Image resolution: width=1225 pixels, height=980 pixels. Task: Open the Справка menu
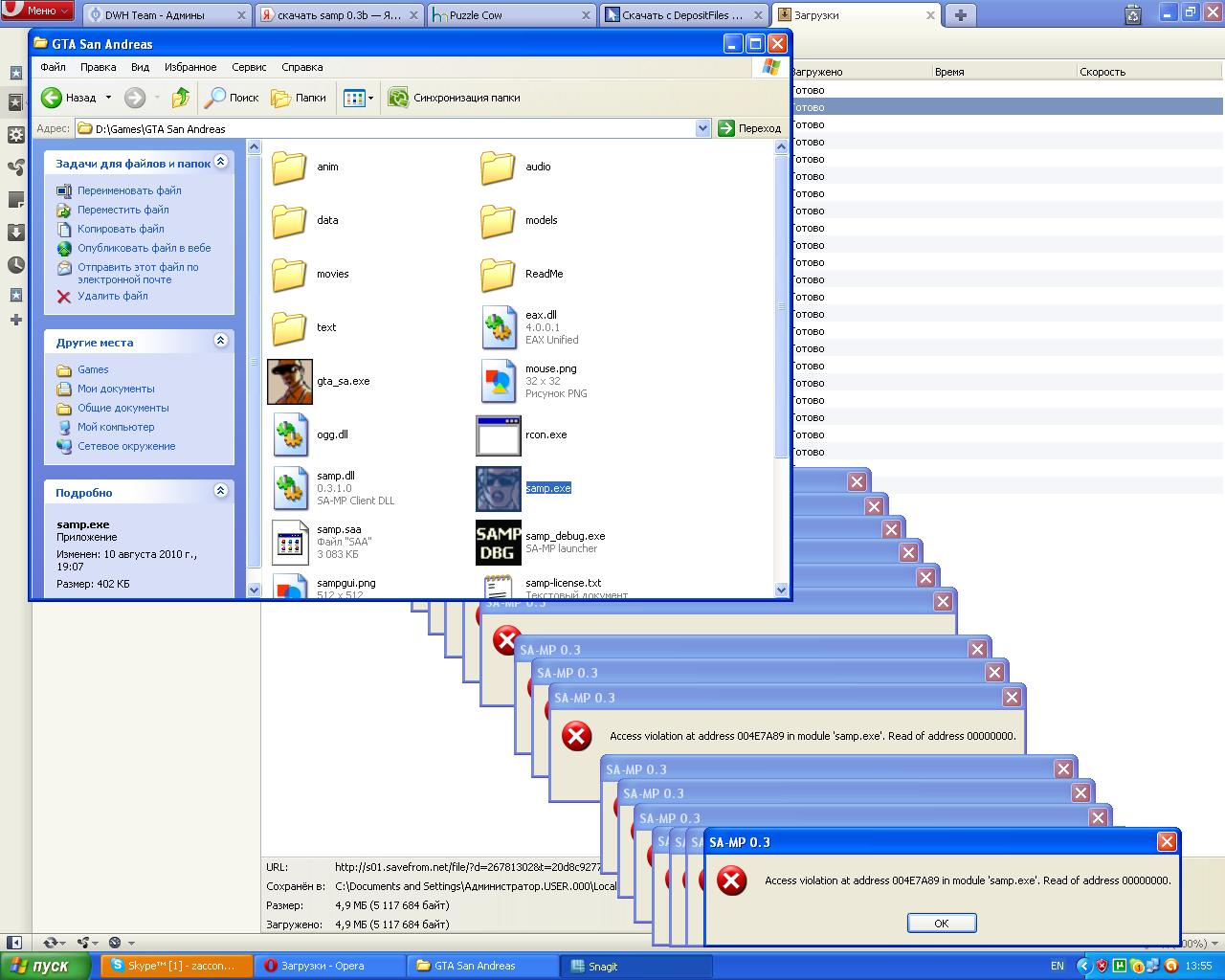click(x=302, y=67)
